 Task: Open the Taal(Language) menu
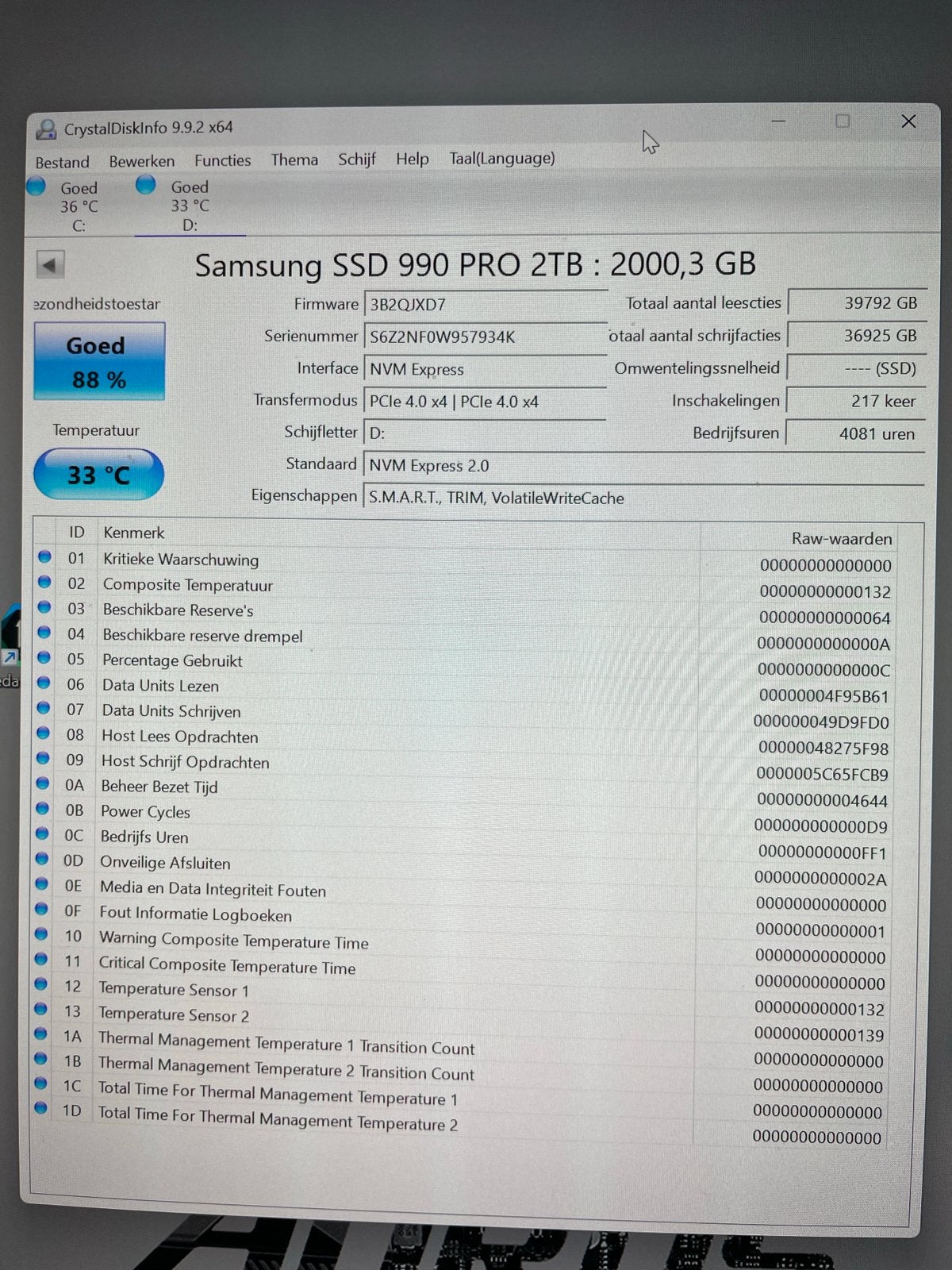(502, 158)
